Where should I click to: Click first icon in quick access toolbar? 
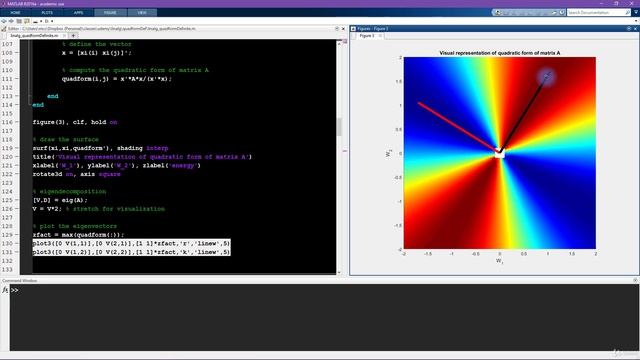click(498, 13)
